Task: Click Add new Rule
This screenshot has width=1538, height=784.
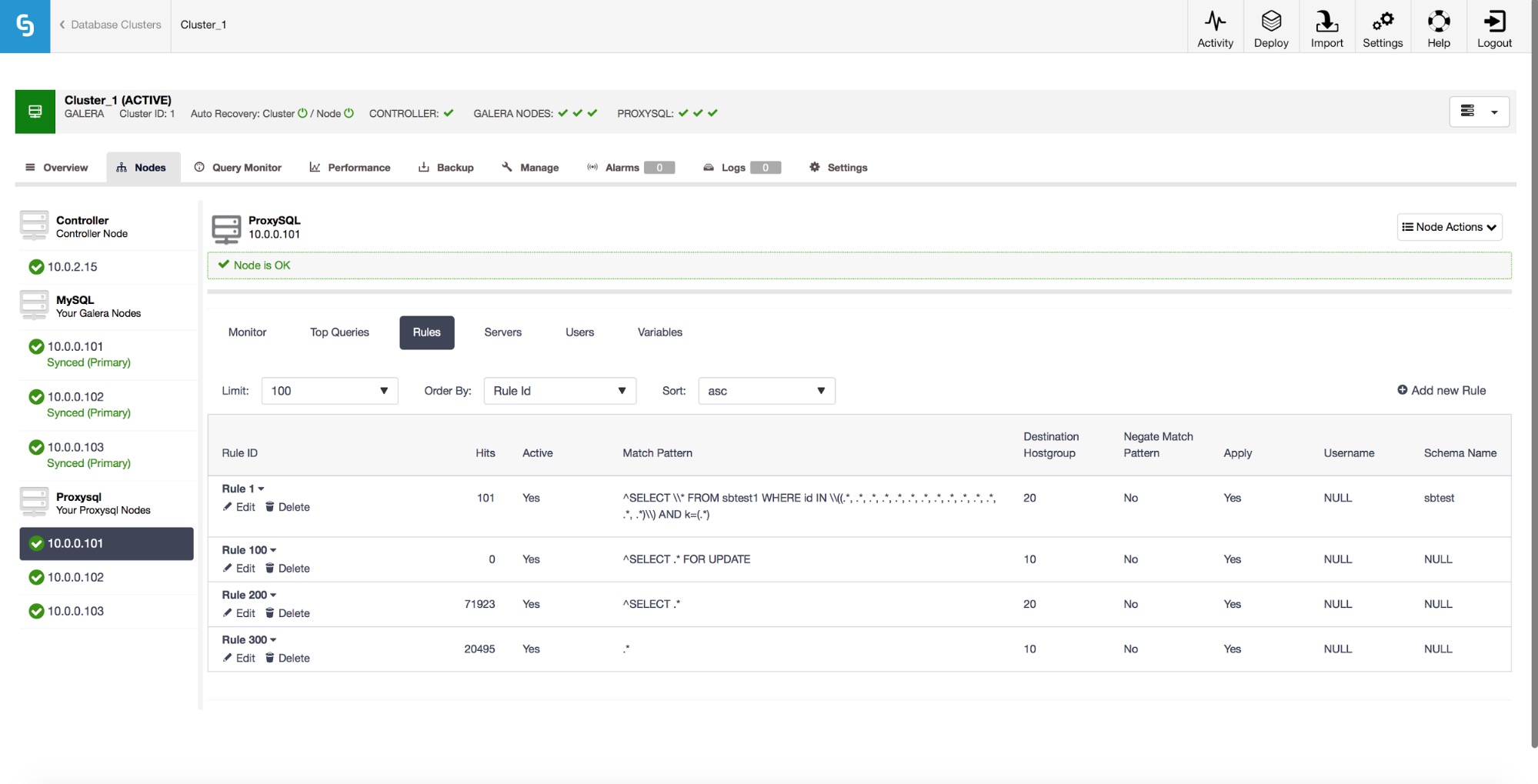Action: pos(1441,390)
